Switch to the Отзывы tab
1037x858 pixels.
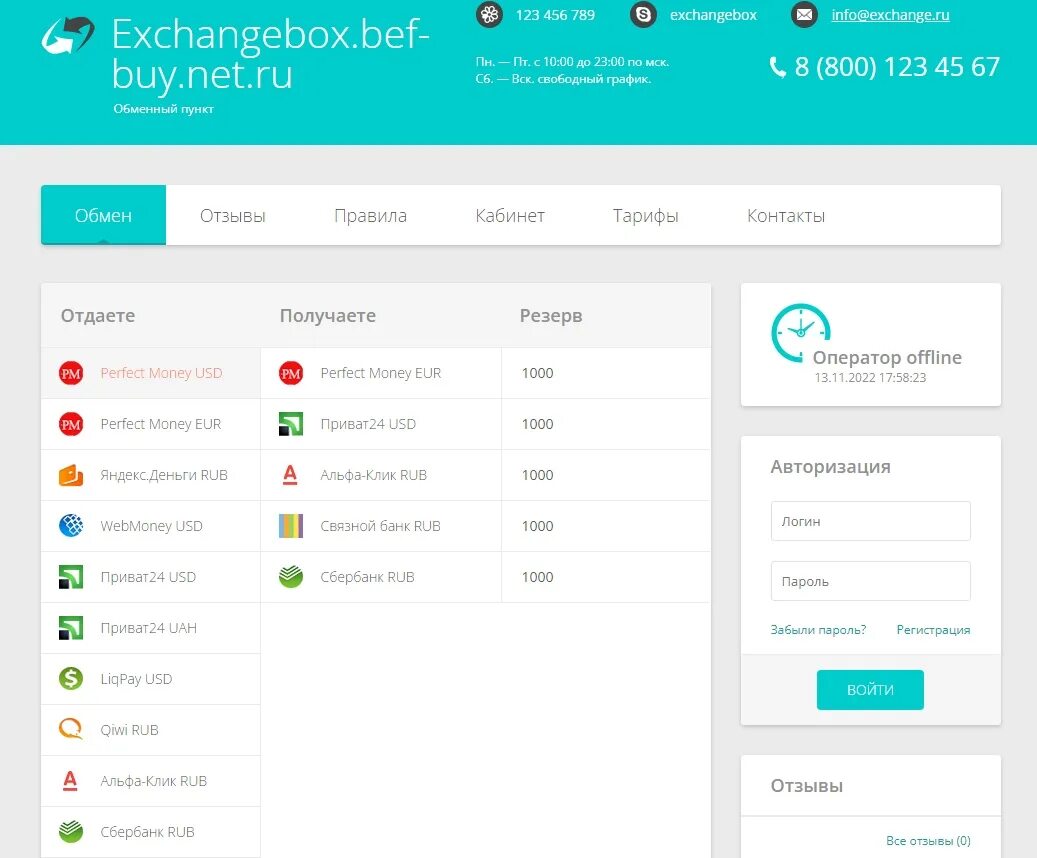pyautogui.click(x=233, y=216)
